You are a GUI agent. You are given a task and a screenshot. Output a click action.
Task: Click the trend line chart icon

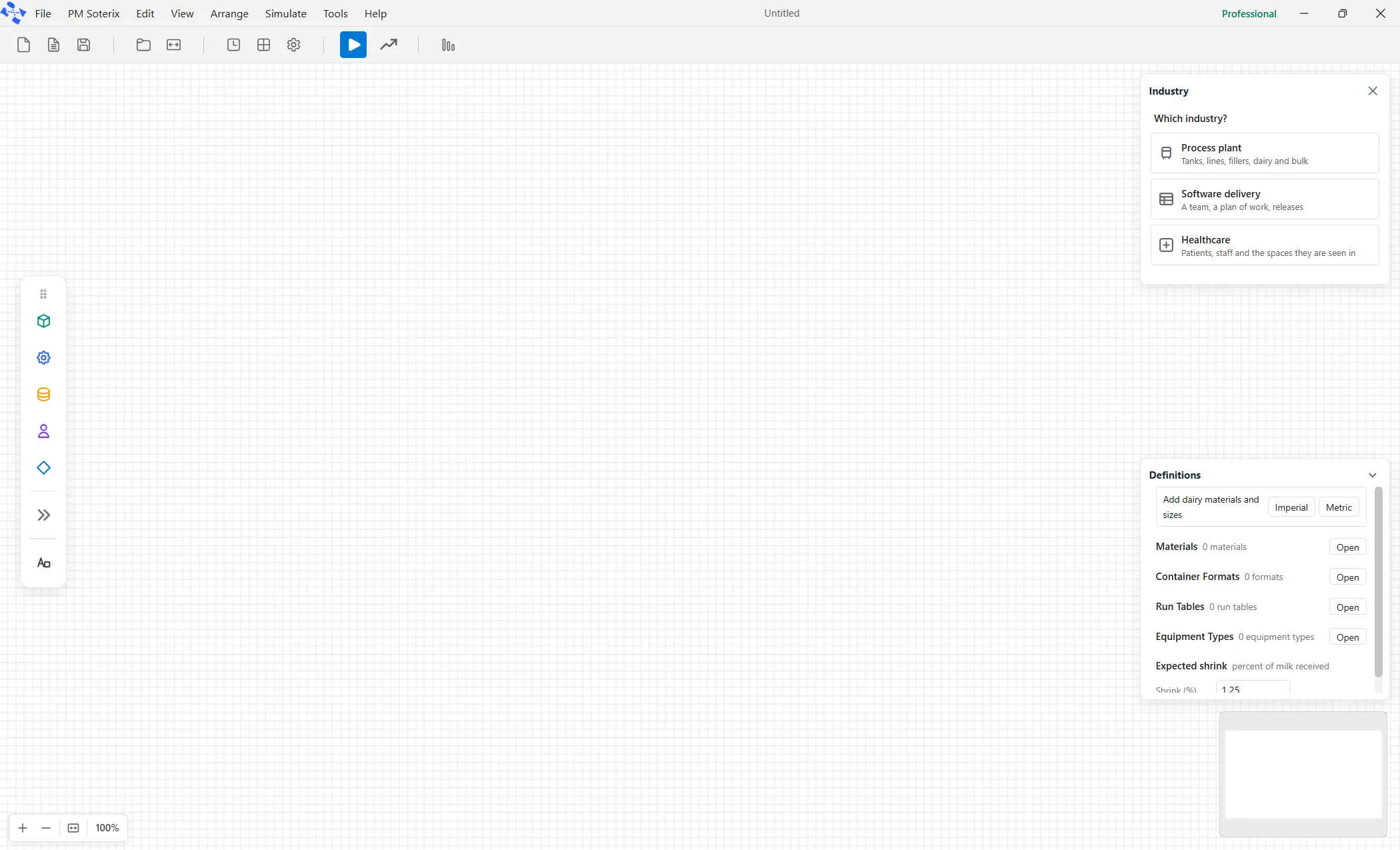[389, 45]
